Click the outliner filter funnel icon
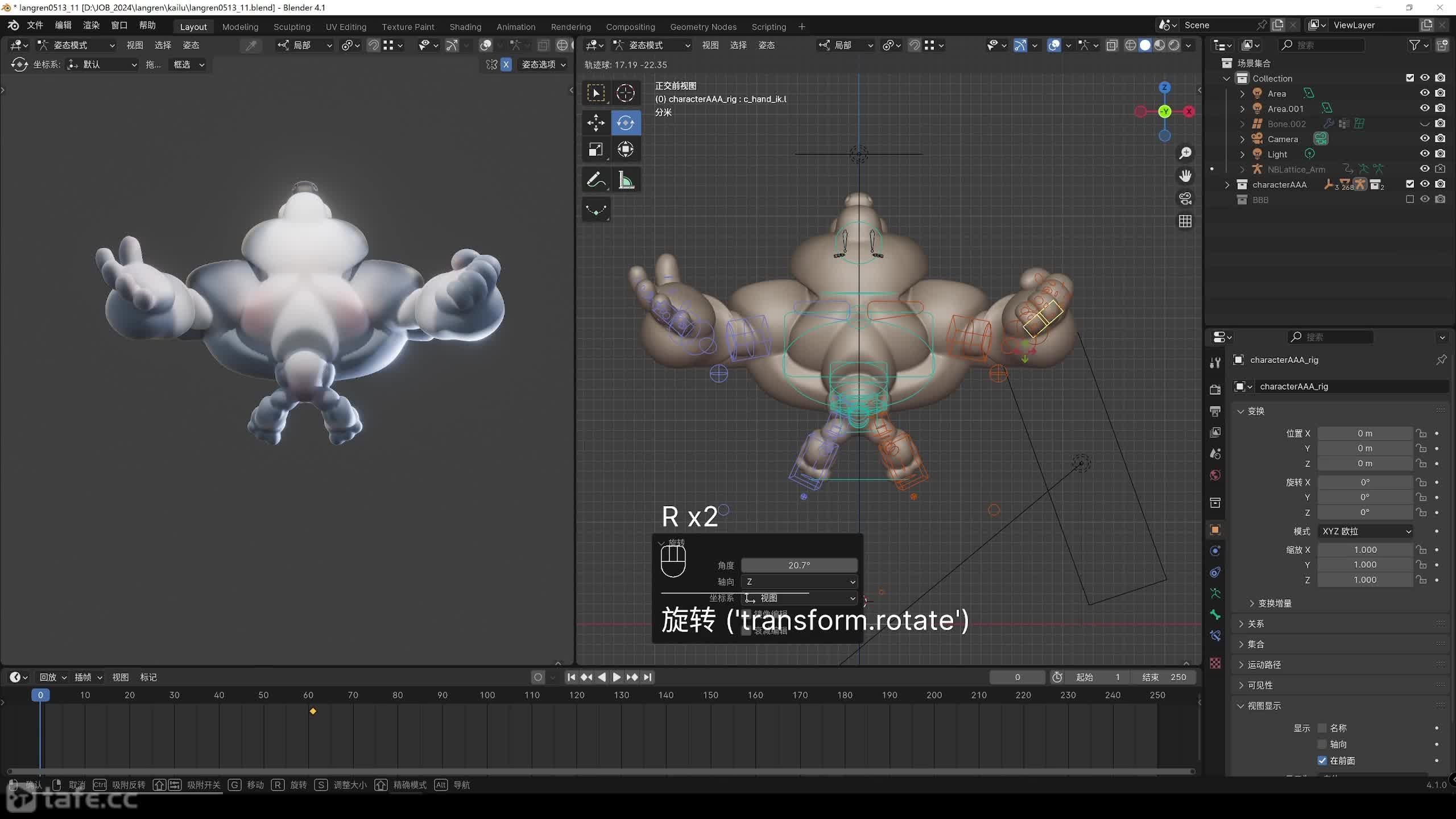 click(x=1414, y=45)
